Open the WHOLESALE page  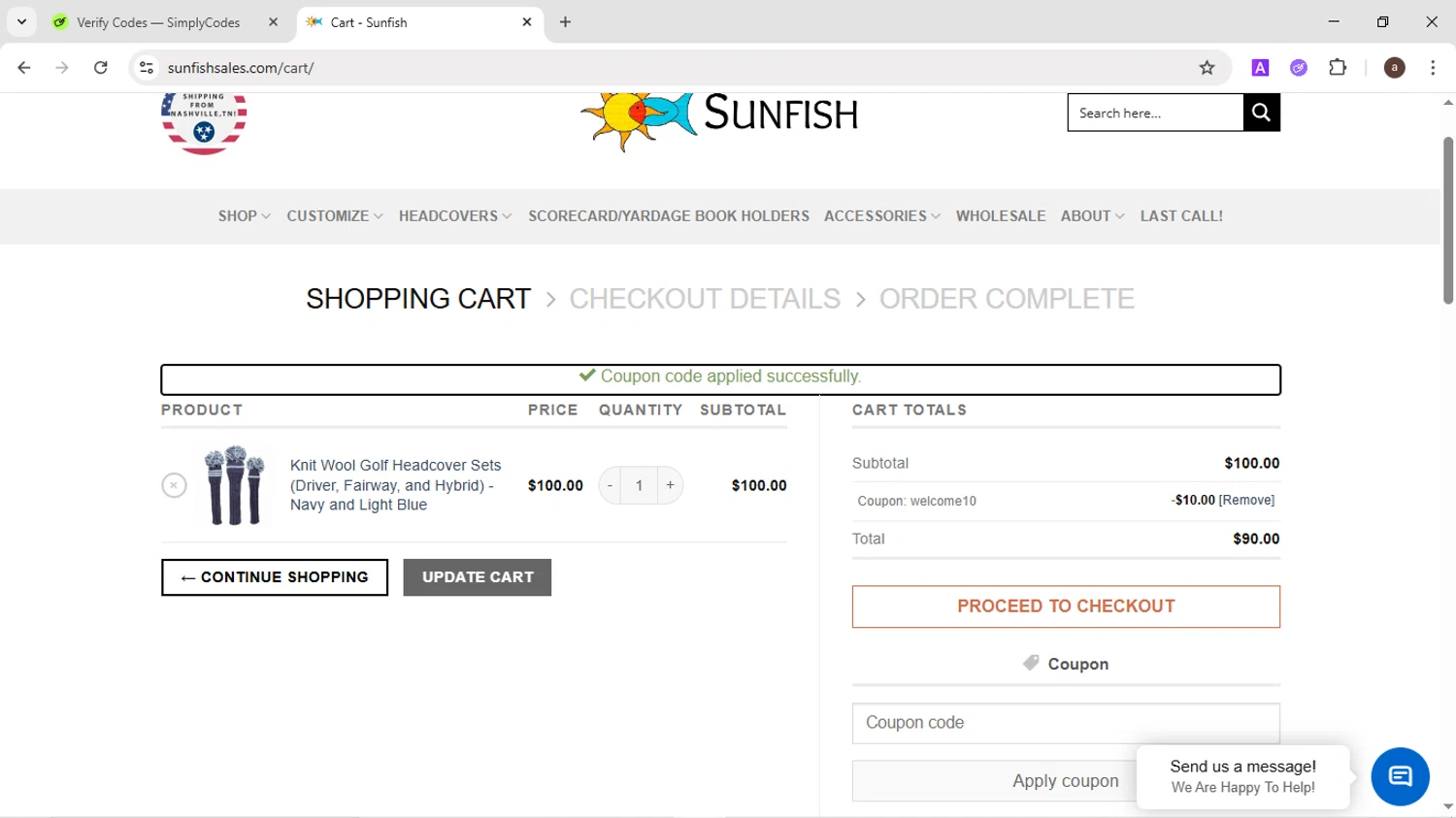(x=1001, y=216)
